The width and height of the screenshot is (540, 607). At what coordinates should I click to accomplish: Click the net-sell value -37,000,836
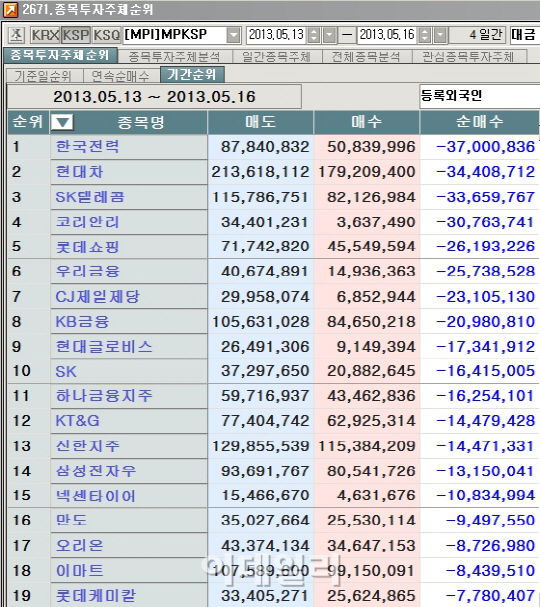click(485, 147)
